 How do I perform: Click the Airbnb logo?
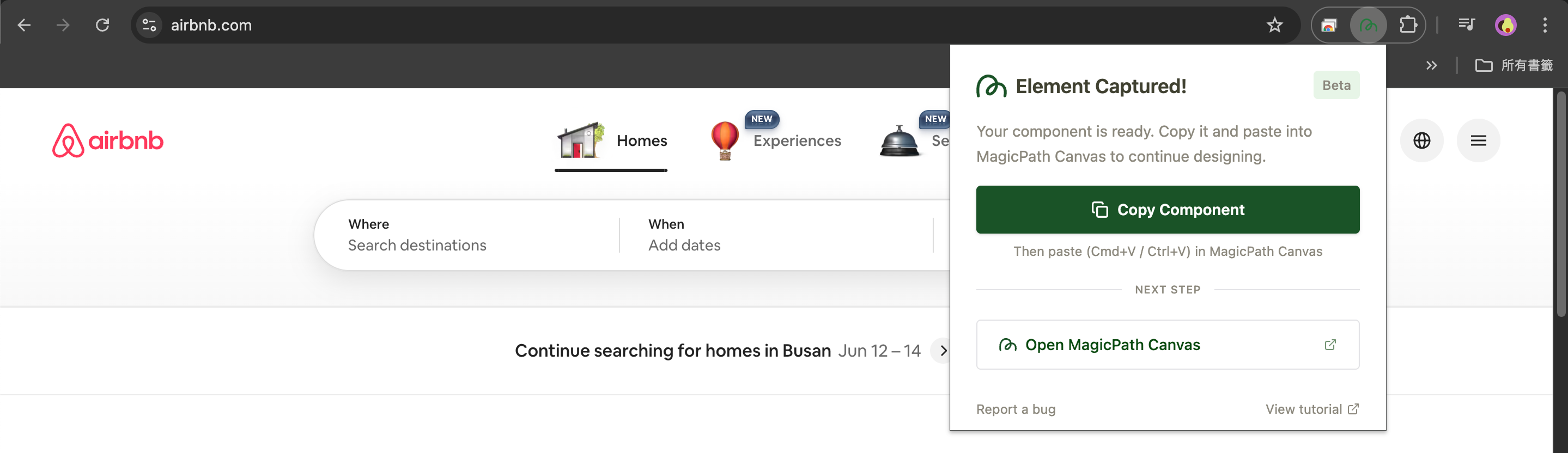point(108,140)
